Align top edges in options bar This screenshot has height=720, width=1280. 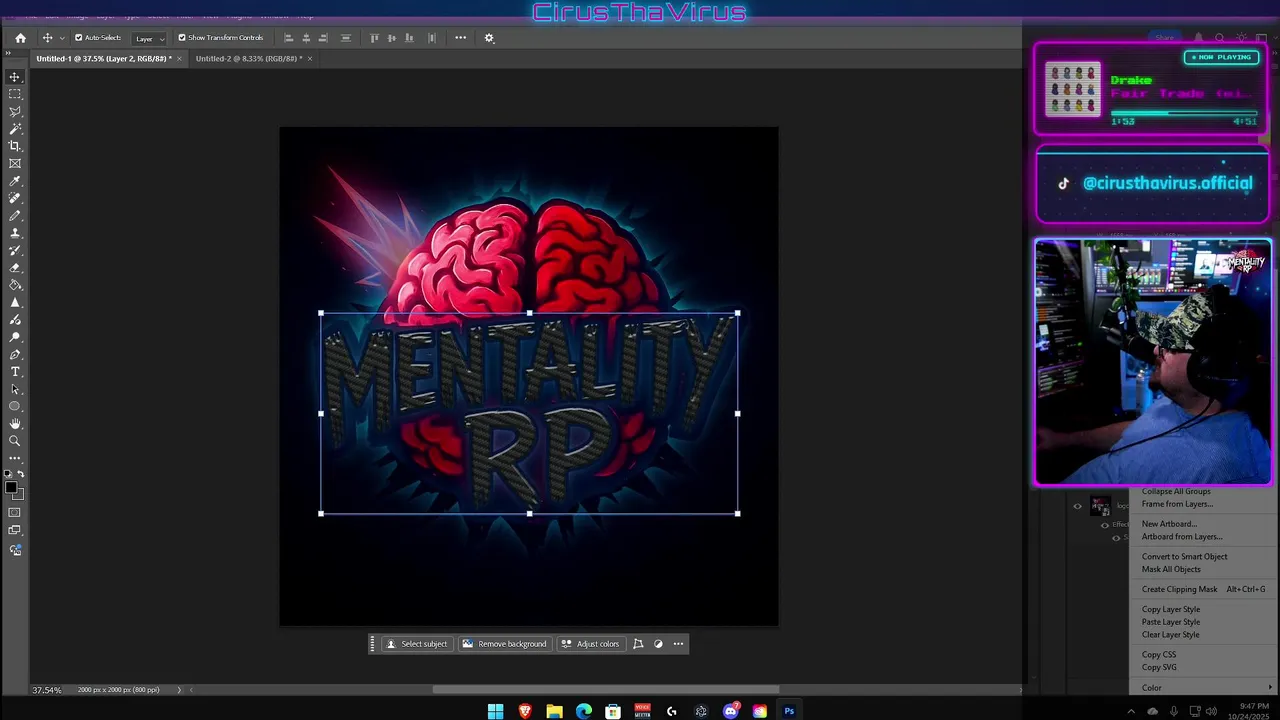point(375,38)
